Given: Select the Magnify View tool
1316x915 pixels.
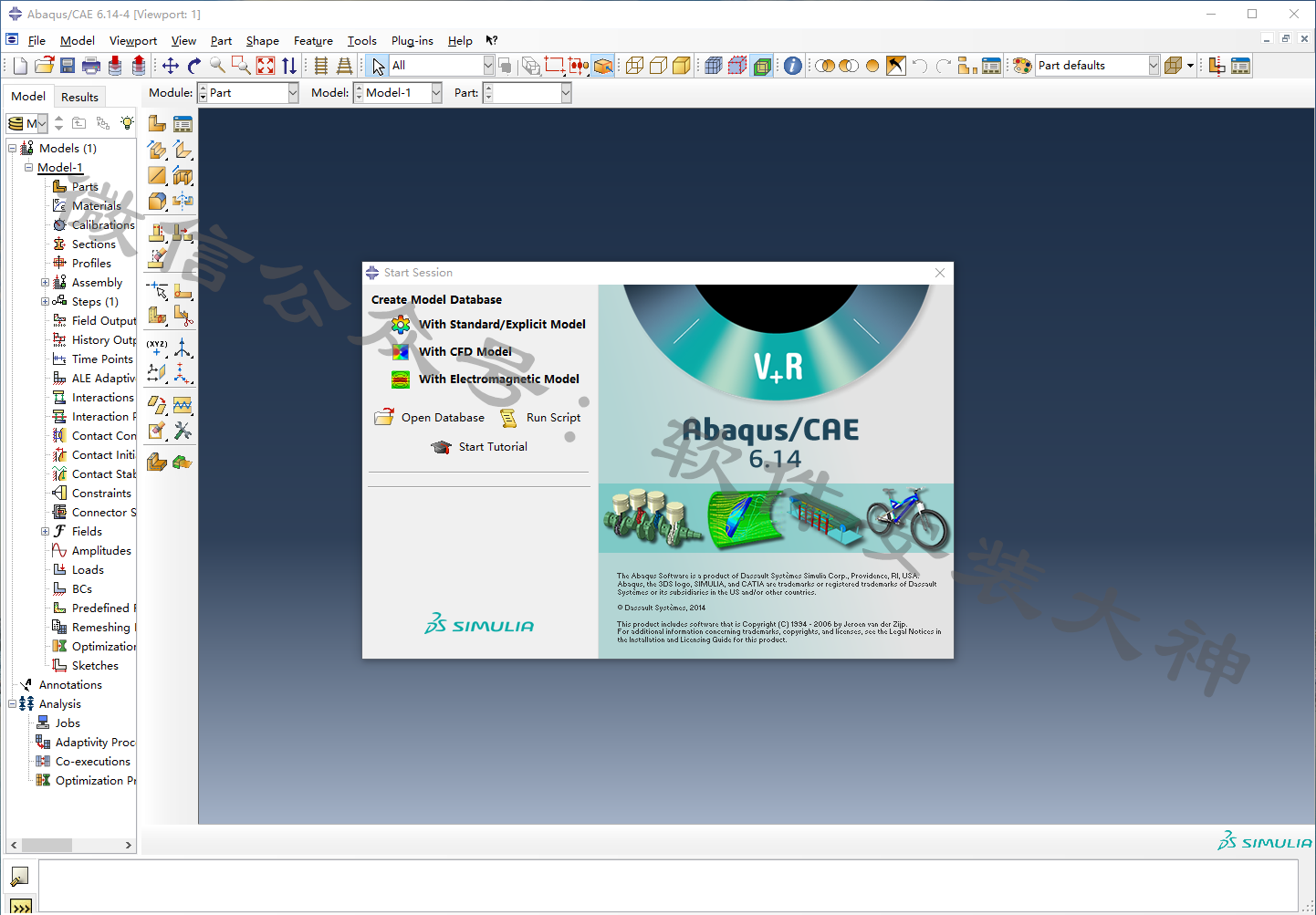Looking at the screenshot, I should tap(217, 66).
